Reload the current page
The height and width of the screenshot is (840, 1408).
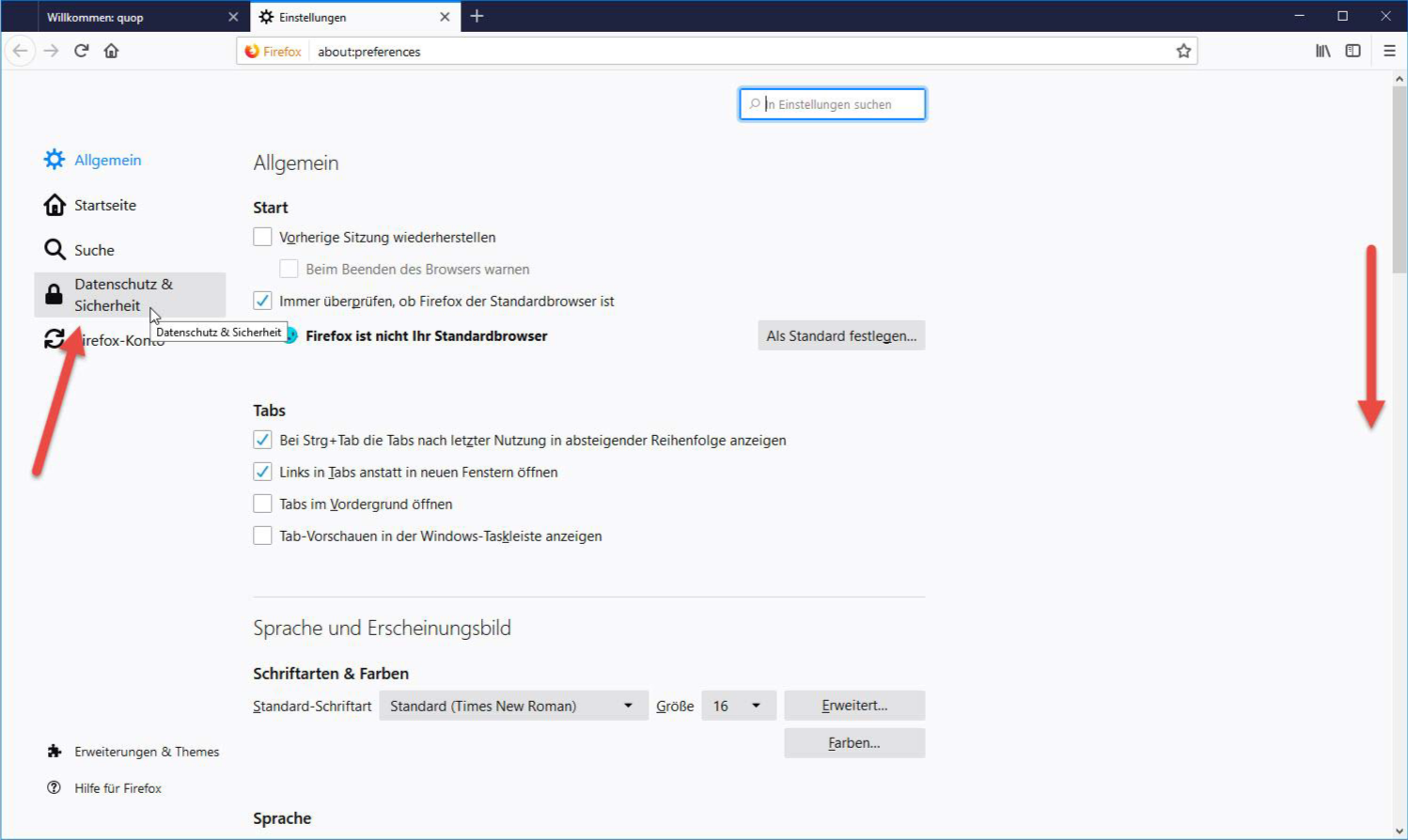(x=82, y=51)
